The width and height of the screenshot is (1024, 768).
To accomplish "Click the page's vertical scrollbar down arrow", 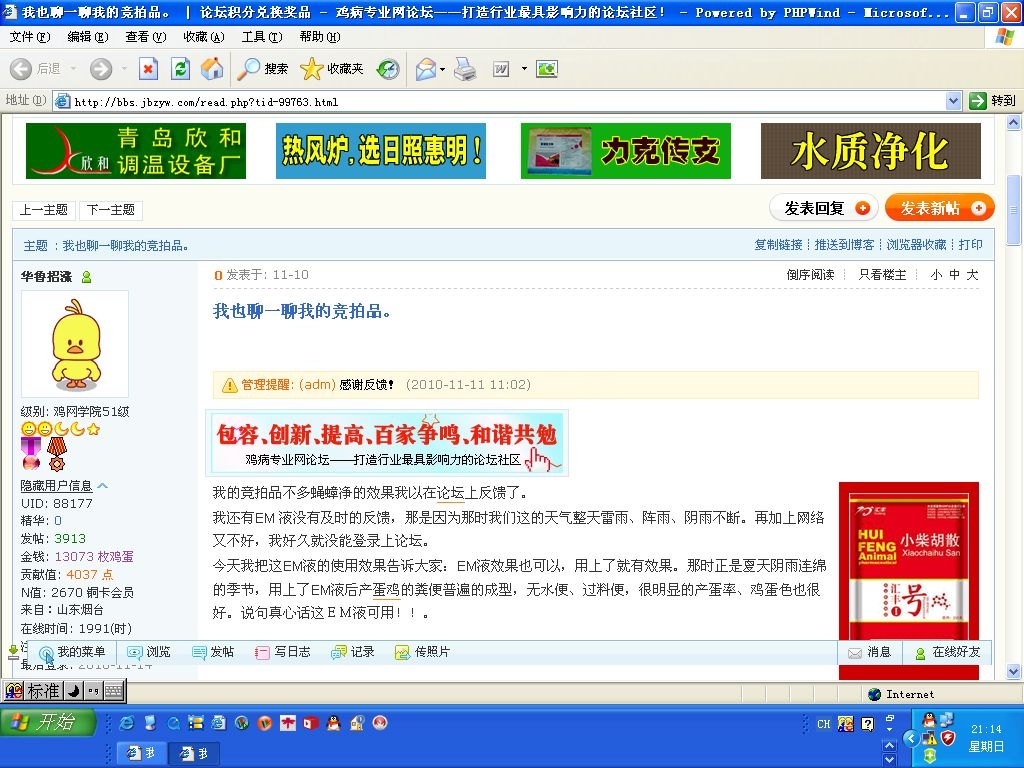I will click(1014, 671).
